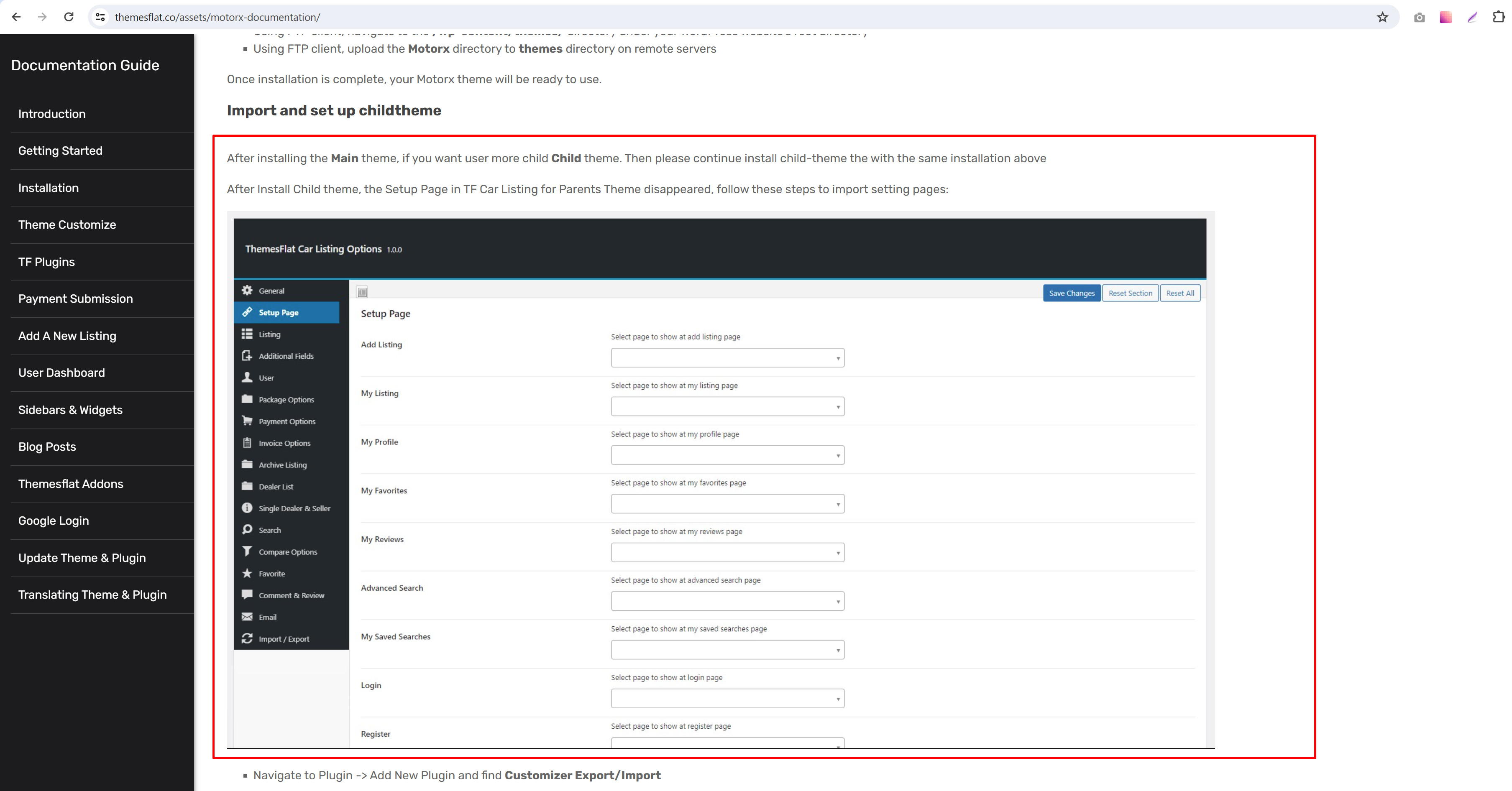
Task: Click the Dealer List folder icon
Action: pos(247,486)
